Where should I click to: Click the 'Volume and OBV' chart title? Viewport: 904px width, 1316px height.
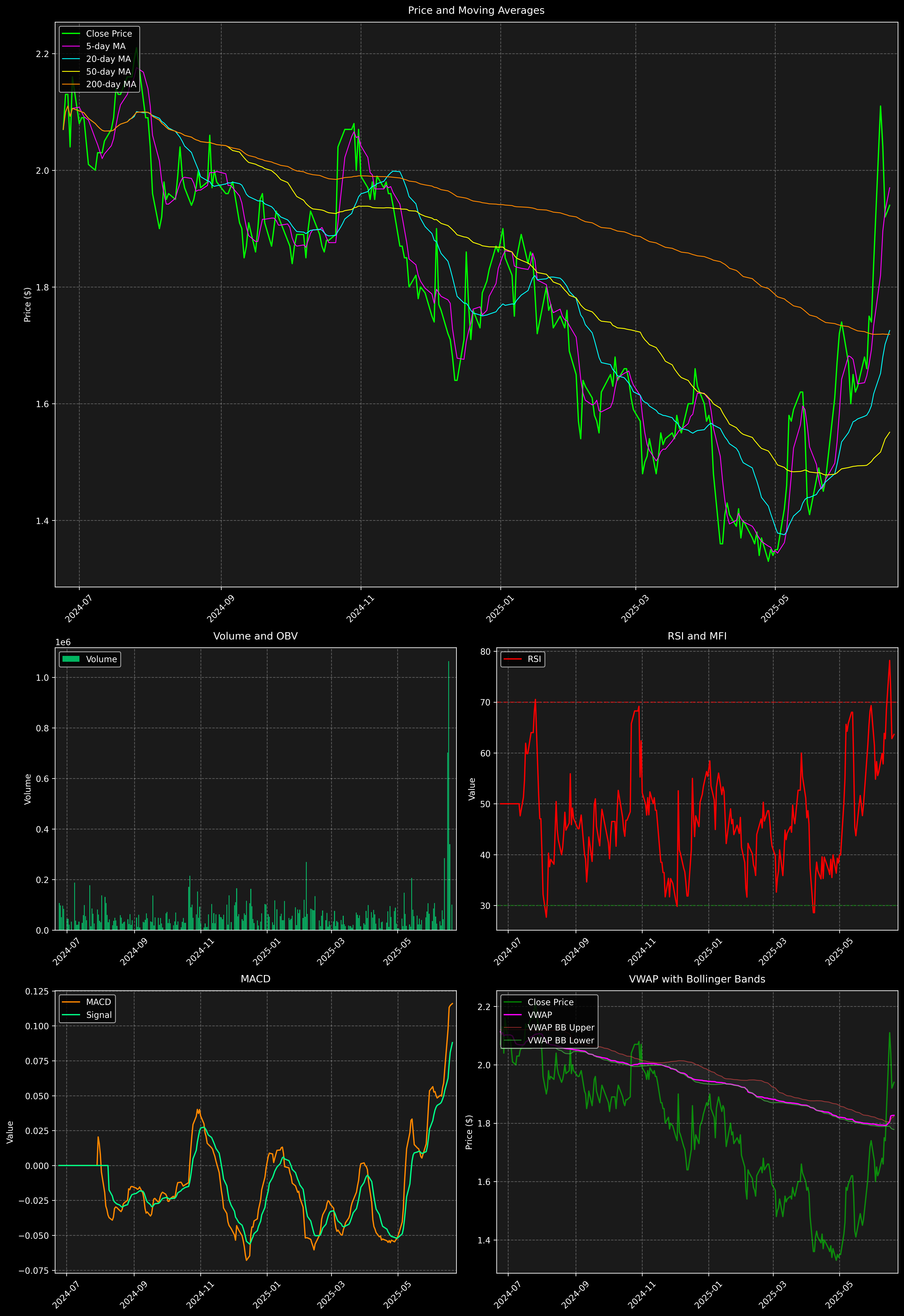(255, 636)
